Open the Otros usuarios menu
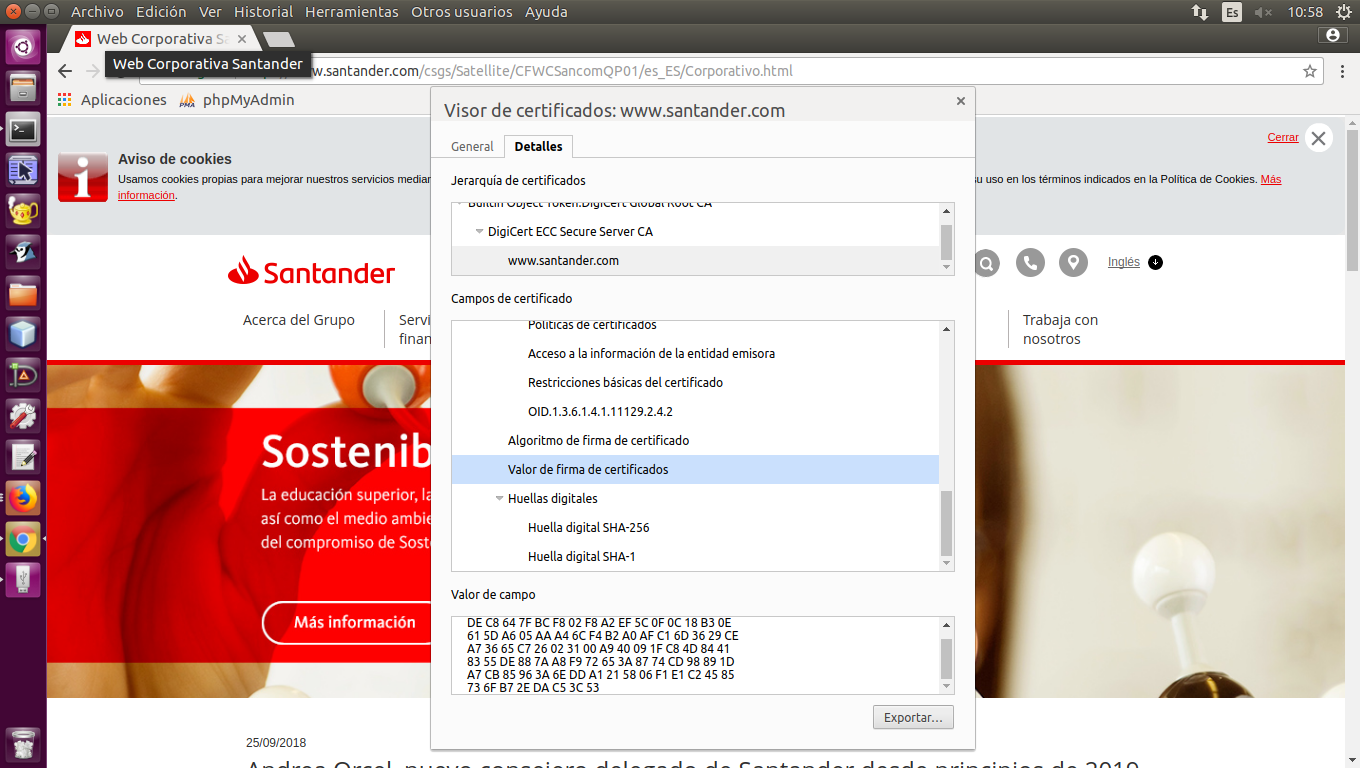1360x768 pixels. [x=461, y=12]
